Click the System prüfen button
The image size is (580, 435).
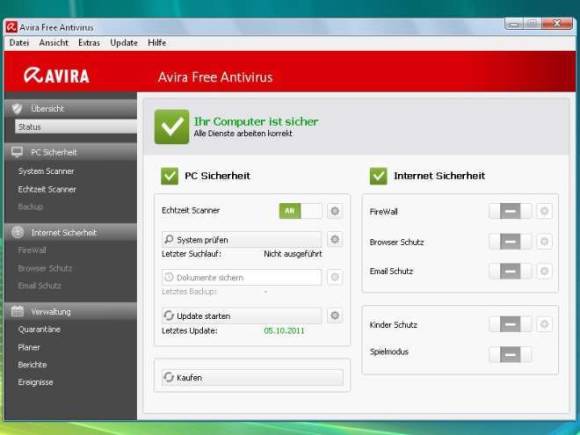[x=242, y=240]
